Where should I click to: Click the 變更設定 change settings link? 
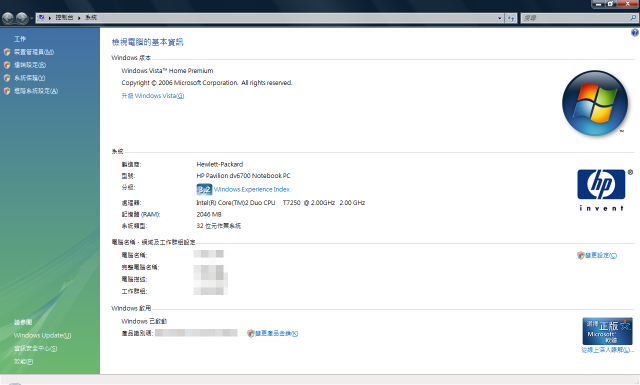coord(601,256)
